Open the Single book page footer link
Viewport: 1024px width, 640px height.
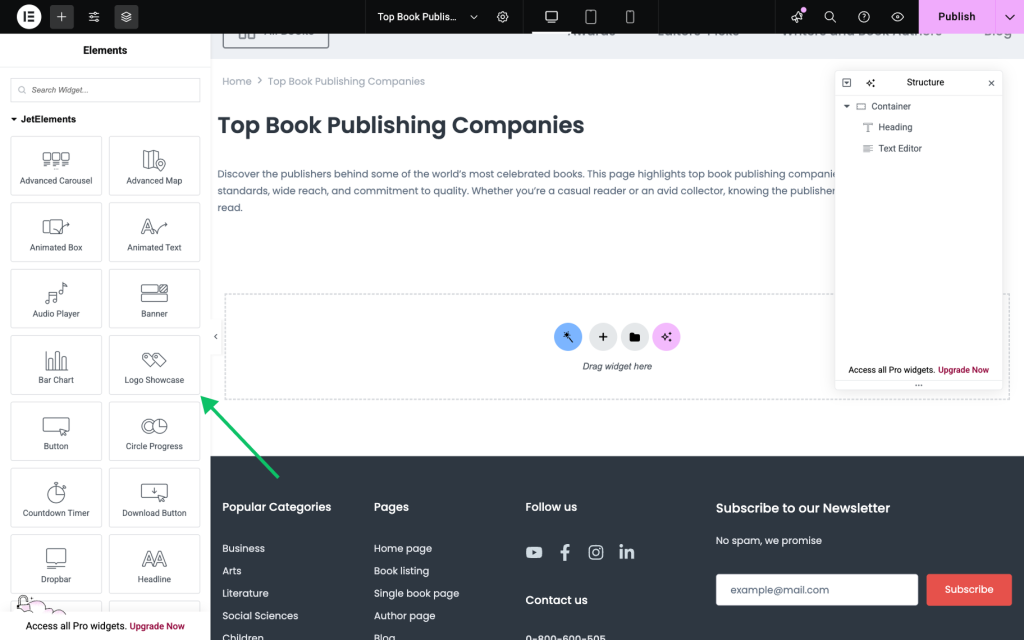click(417, 593)
